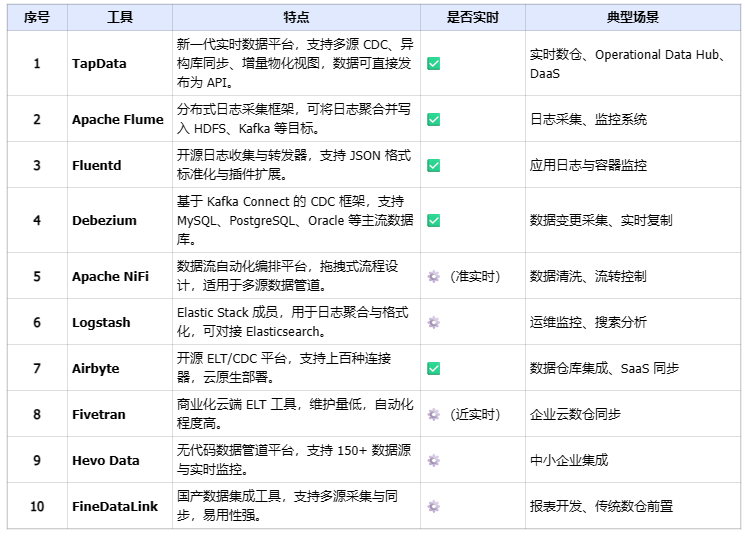Click the TapData tool name
745x536 pixels.
99,63
